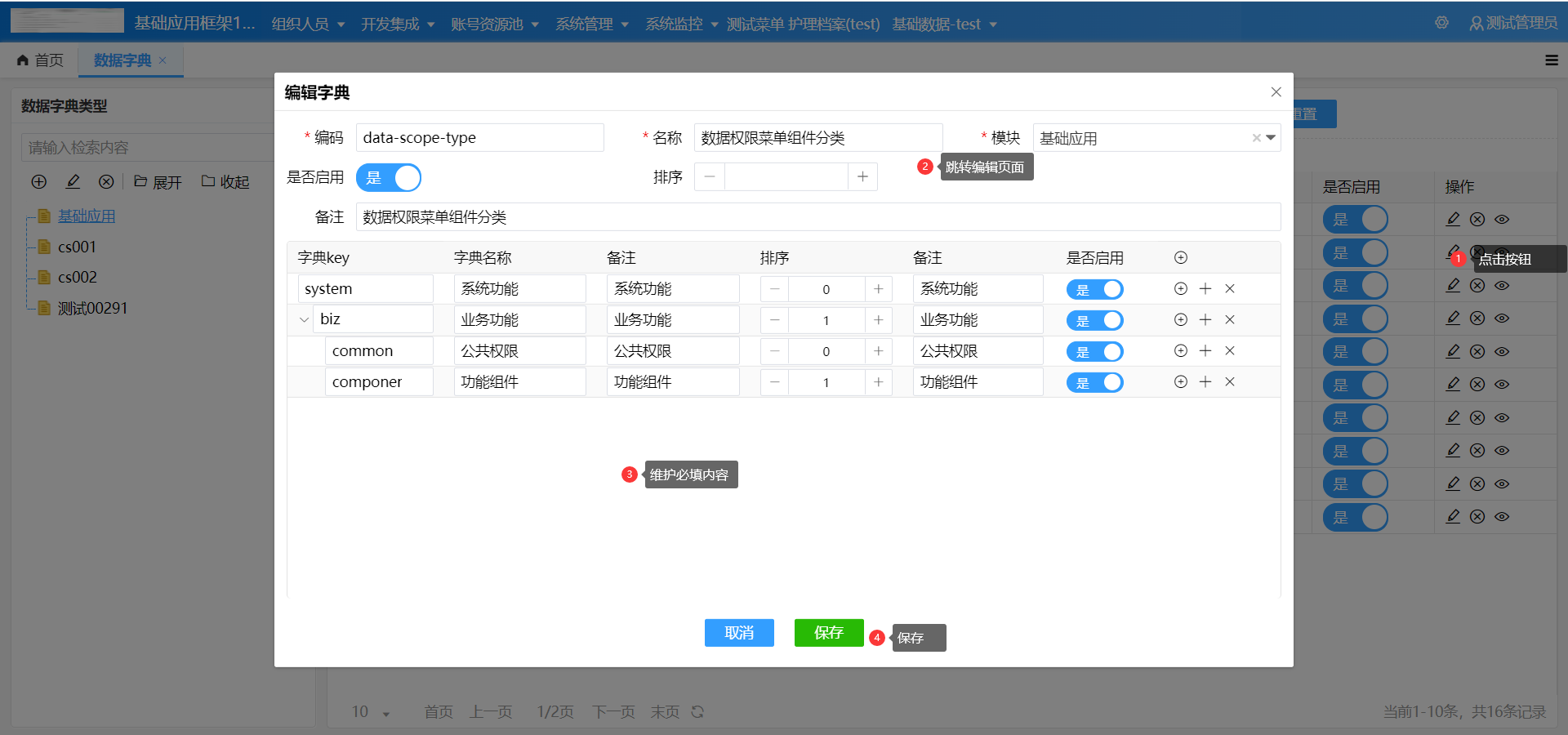1568x735 pixels.
Task: Toggle enable switch on the componer row
Action: coord(1095,381)
